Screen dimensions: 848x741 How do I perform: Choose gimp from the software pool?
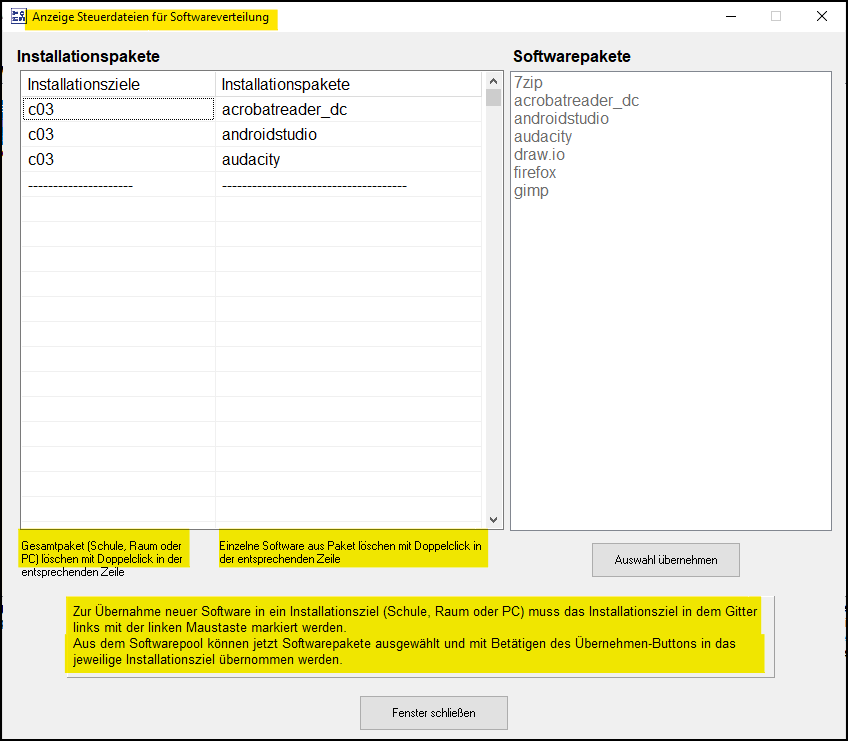pyautogui.click(x=531, y=191)
